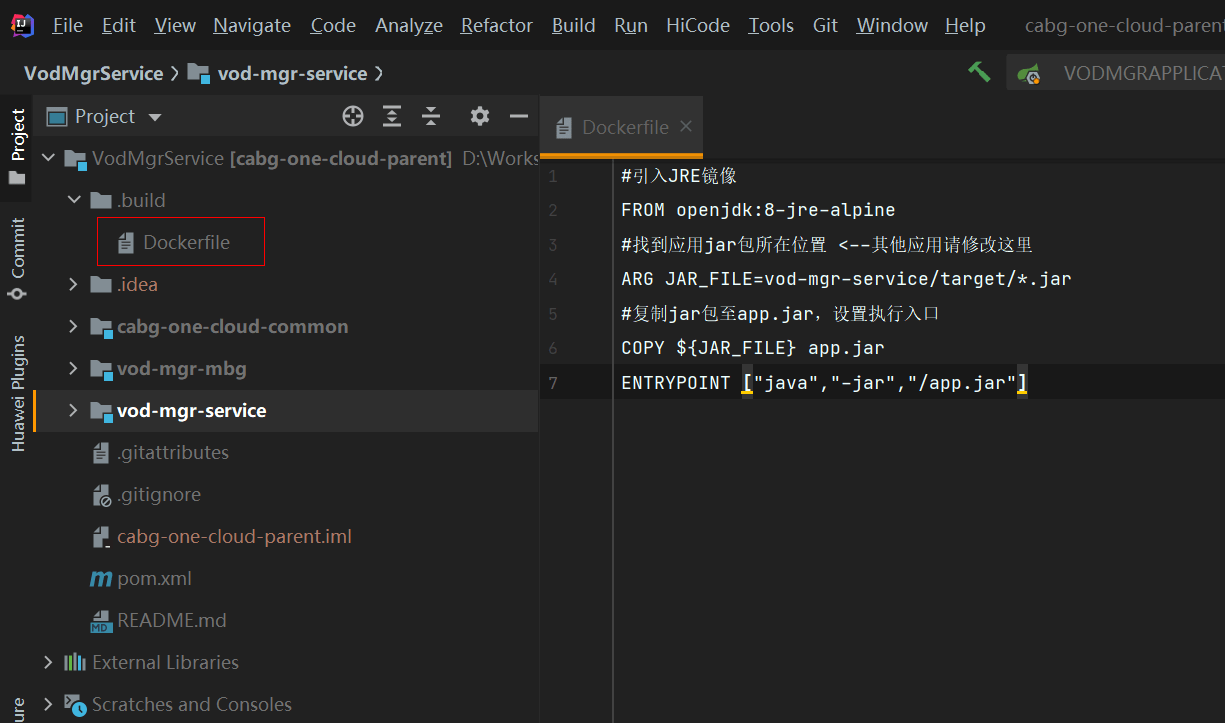Collapse the .build folder

pyautogui.click(x=73, y=200)
